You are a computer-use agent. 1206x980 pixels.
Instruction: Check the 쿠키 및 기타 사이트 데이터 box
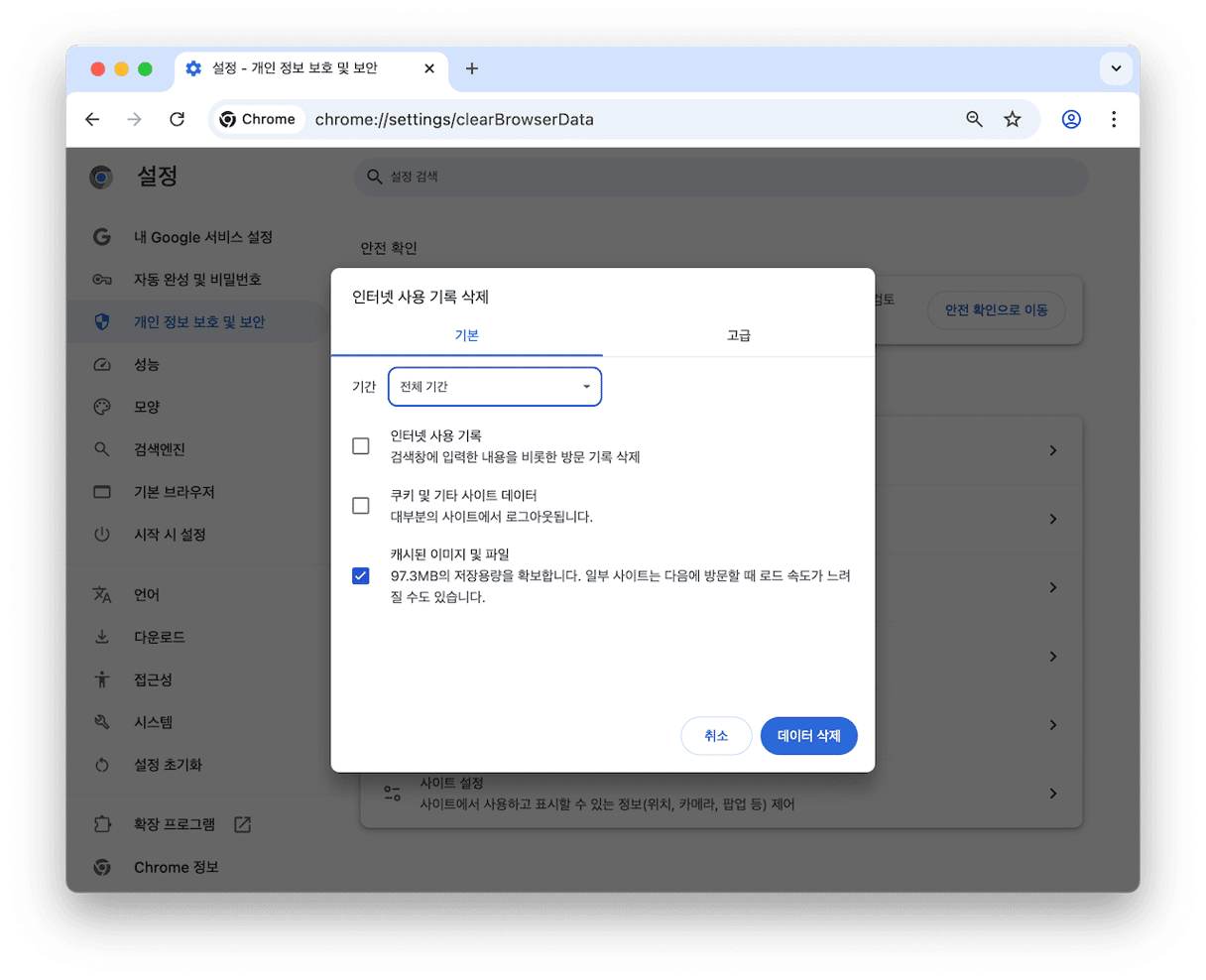coord(361,506)
